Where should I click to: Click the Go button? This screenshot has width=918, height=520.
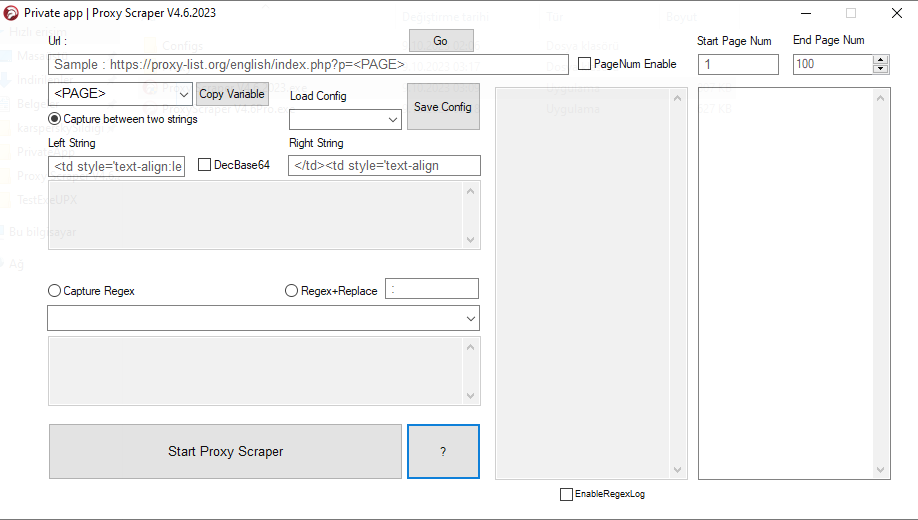[x=441, y=41]
